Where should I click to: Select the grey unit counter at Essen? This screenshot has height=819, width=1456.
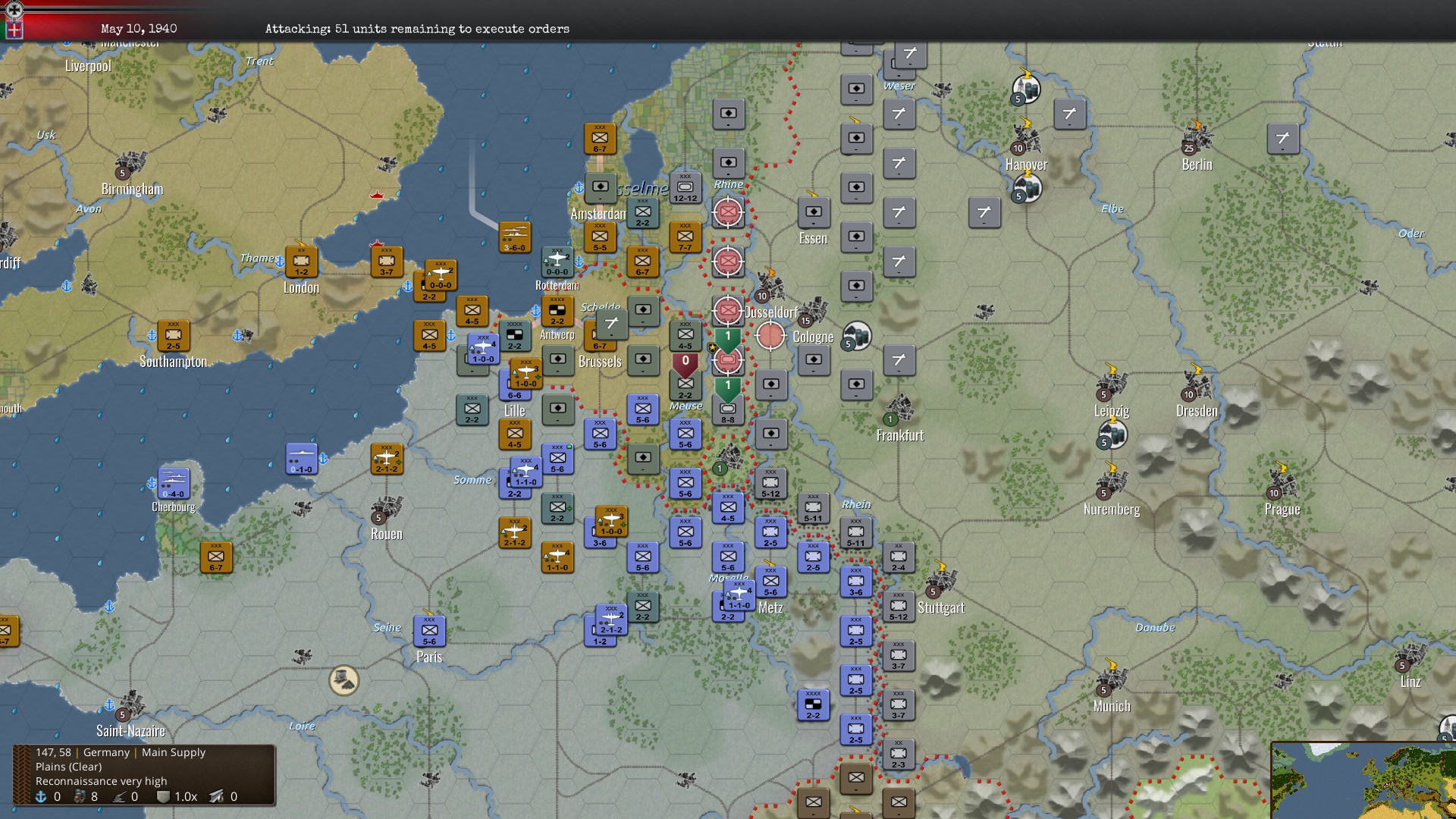(813, 212)
